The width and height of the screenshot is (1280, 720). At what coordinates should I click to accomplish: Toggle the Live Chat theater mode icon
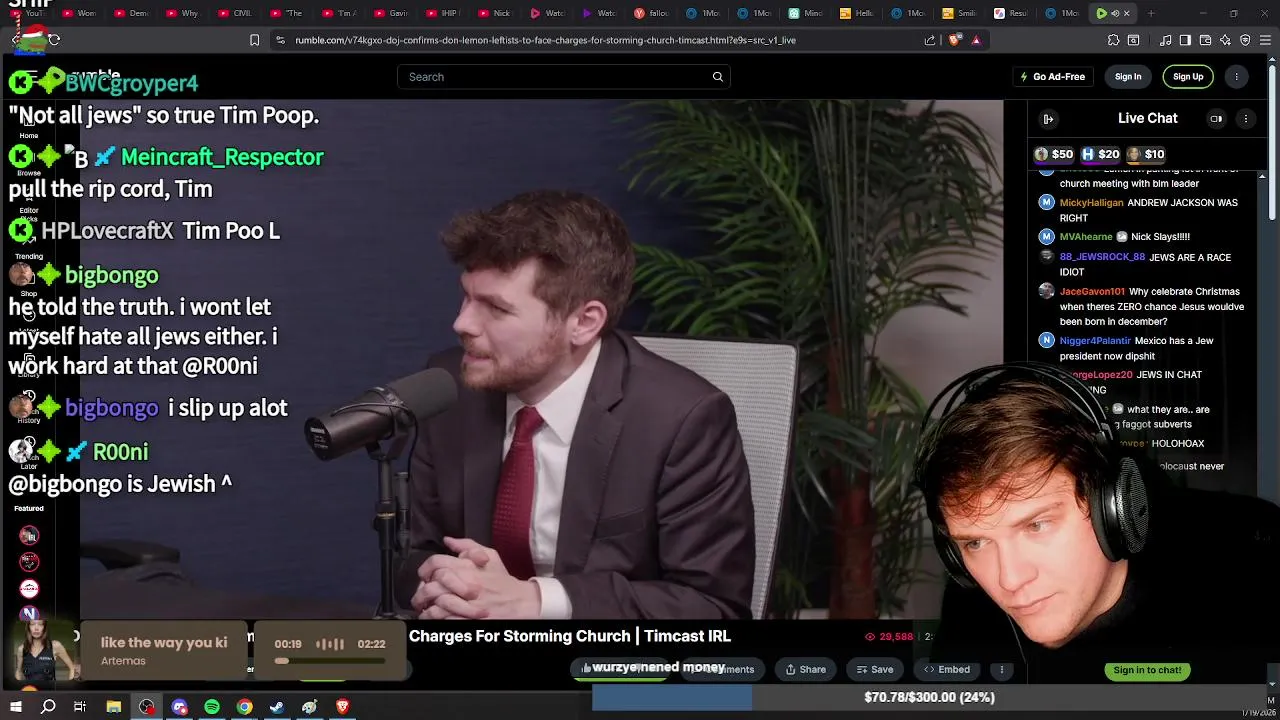coord(1216,119)
